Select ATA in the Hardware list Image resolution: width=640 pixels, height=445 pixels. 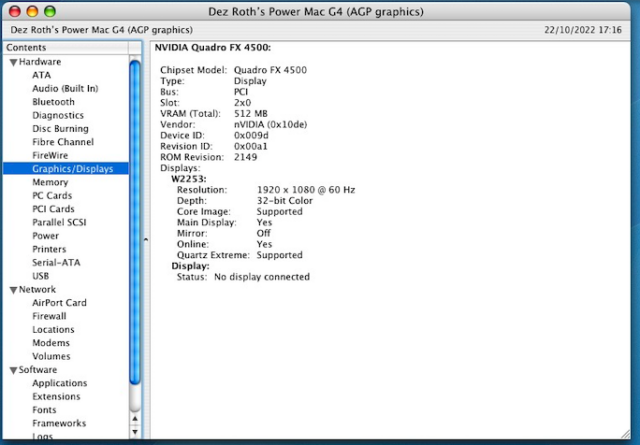point(42,75)
